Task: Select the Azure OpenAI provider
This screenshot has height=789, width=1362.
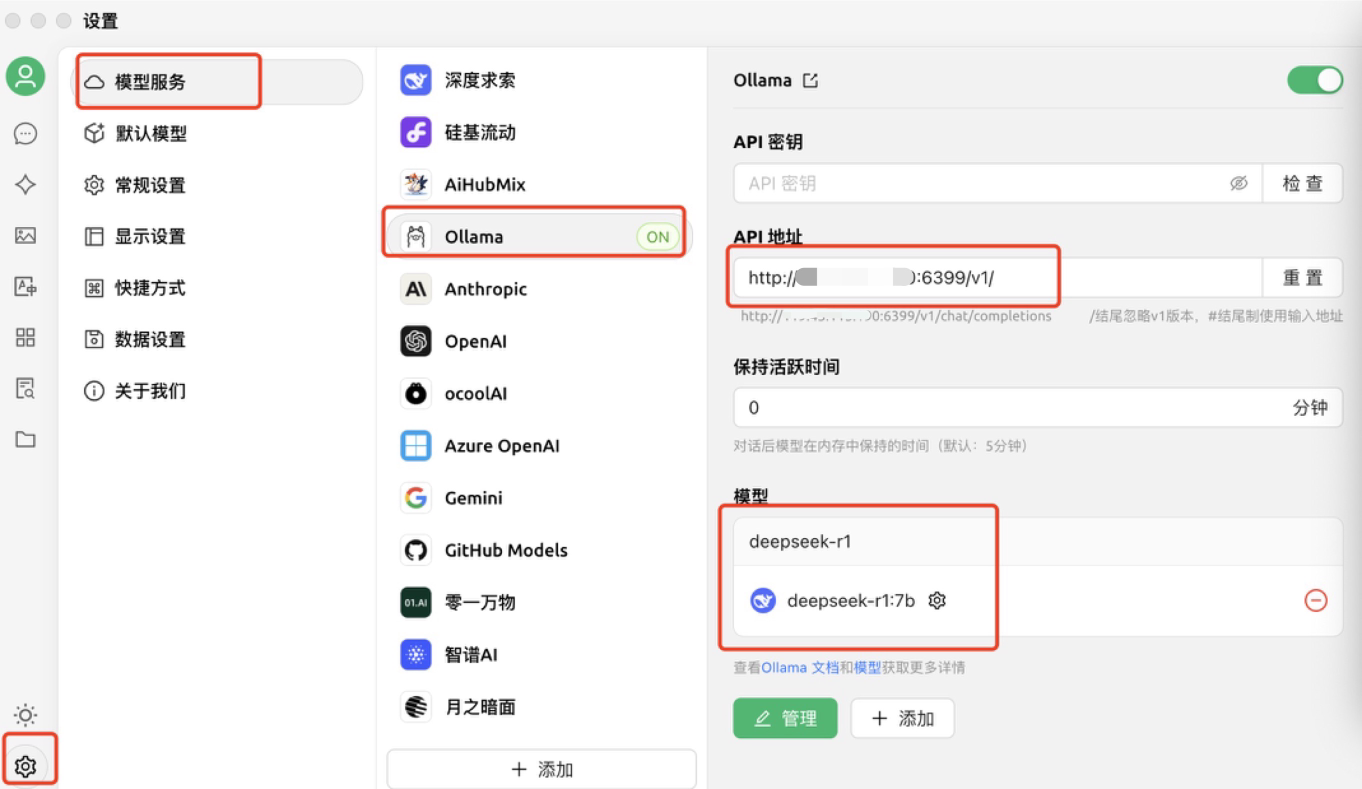Action: tap(541, 446)
